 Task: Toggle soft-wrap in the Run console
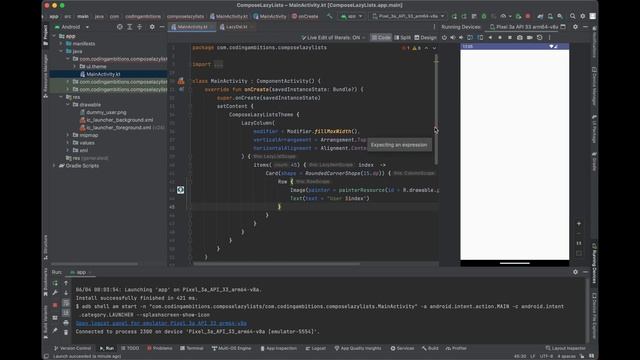66,303
